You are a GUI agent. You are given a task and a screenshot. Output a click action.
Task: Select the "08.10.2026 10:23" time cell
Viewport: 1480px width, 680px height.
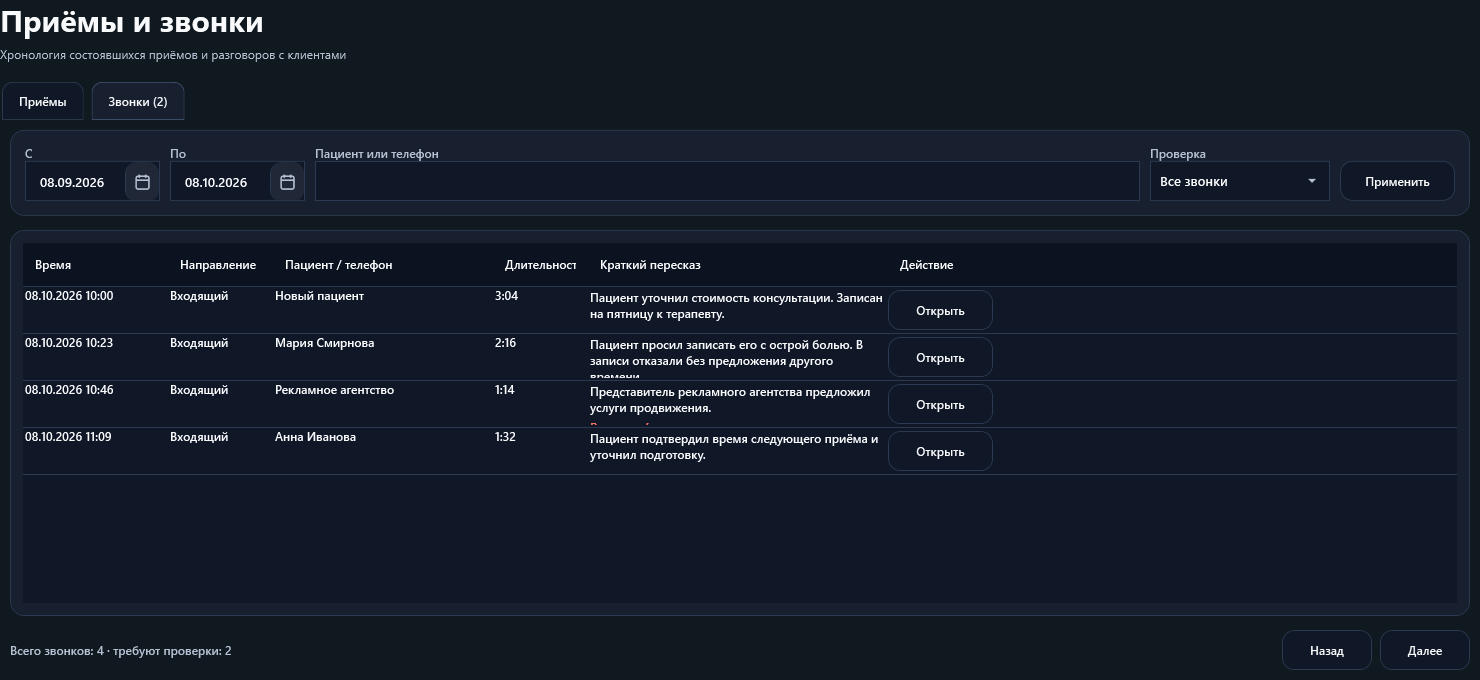pos(69,343)
